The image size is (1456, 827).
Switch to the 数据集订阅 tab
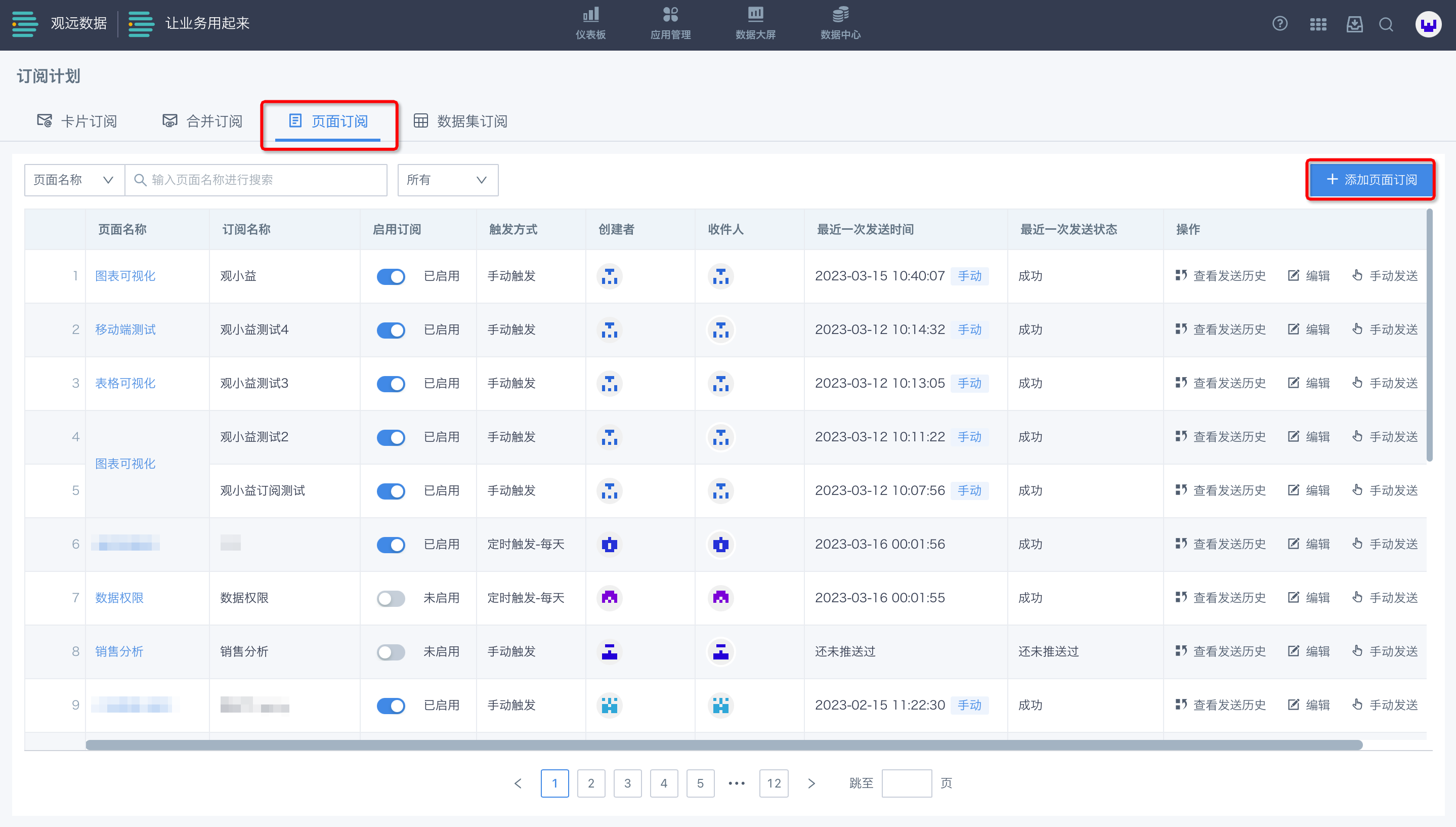460,121
